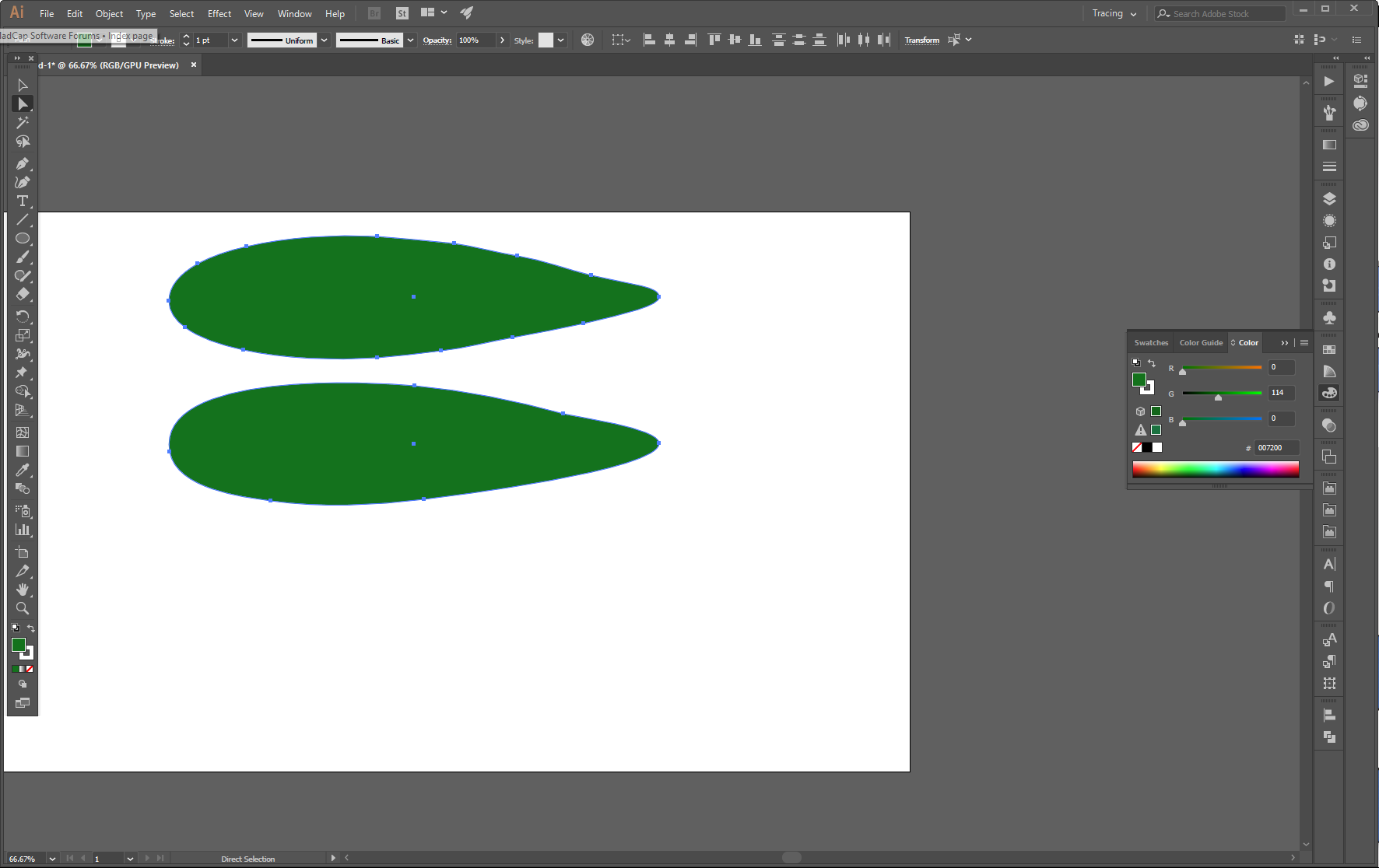Click the hex color value field

tap(1276, 447)
